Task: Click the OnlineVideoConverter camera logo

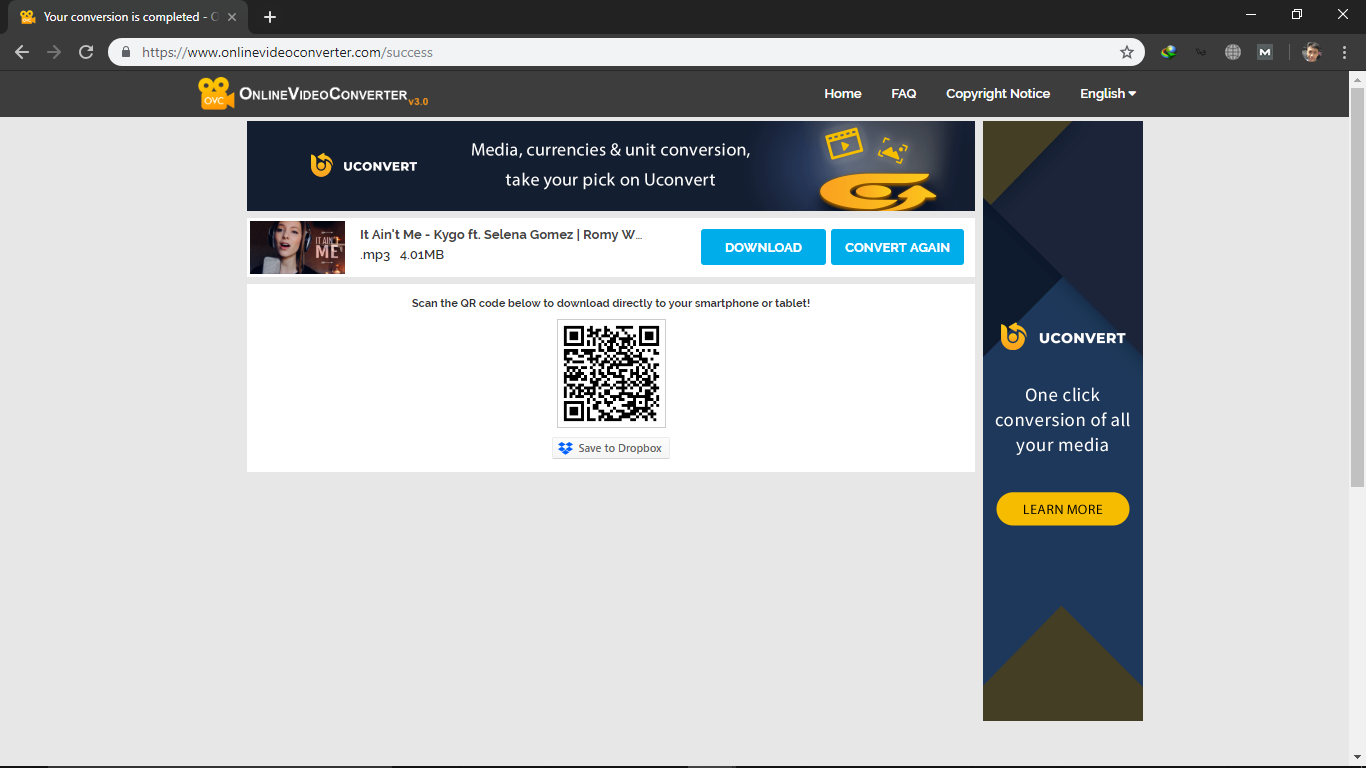Action: (215, 93)
